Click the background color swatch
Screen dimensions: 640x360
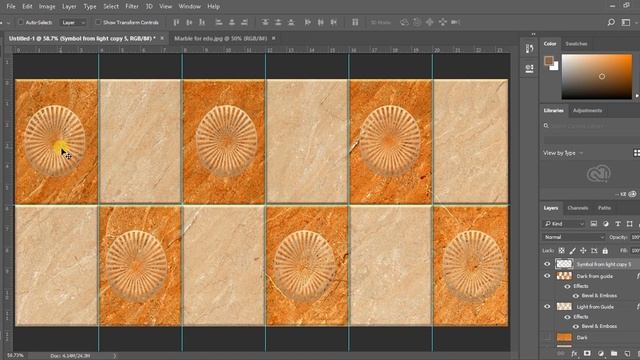click(554, 66)
